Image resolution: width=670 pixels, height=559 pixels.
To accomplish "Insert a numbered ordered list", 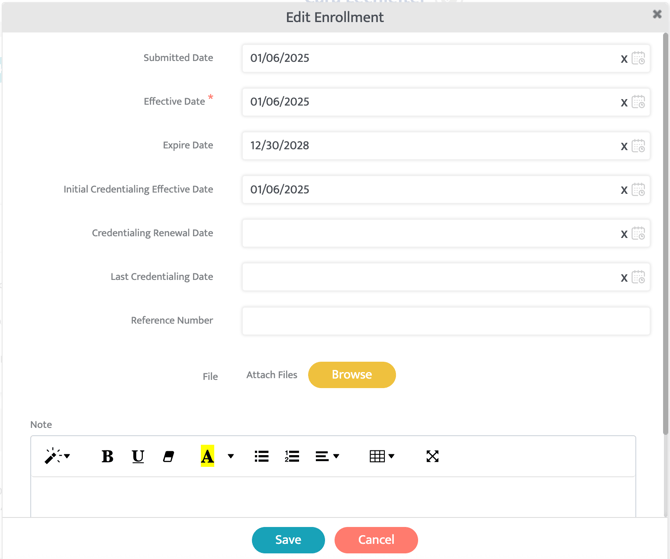I will pos(292,456).
